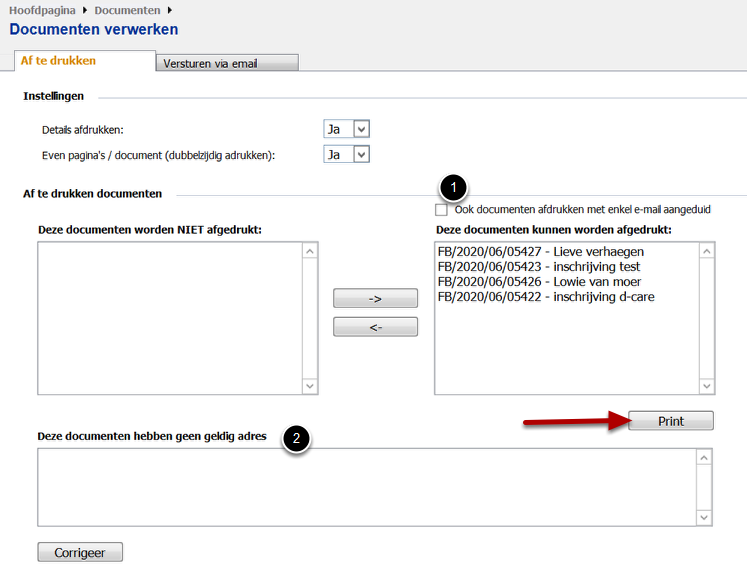The height and width of the screenshot is (585, 747).
Task: Switch to Versturen via email tab
Action: (x=227, y=63)
